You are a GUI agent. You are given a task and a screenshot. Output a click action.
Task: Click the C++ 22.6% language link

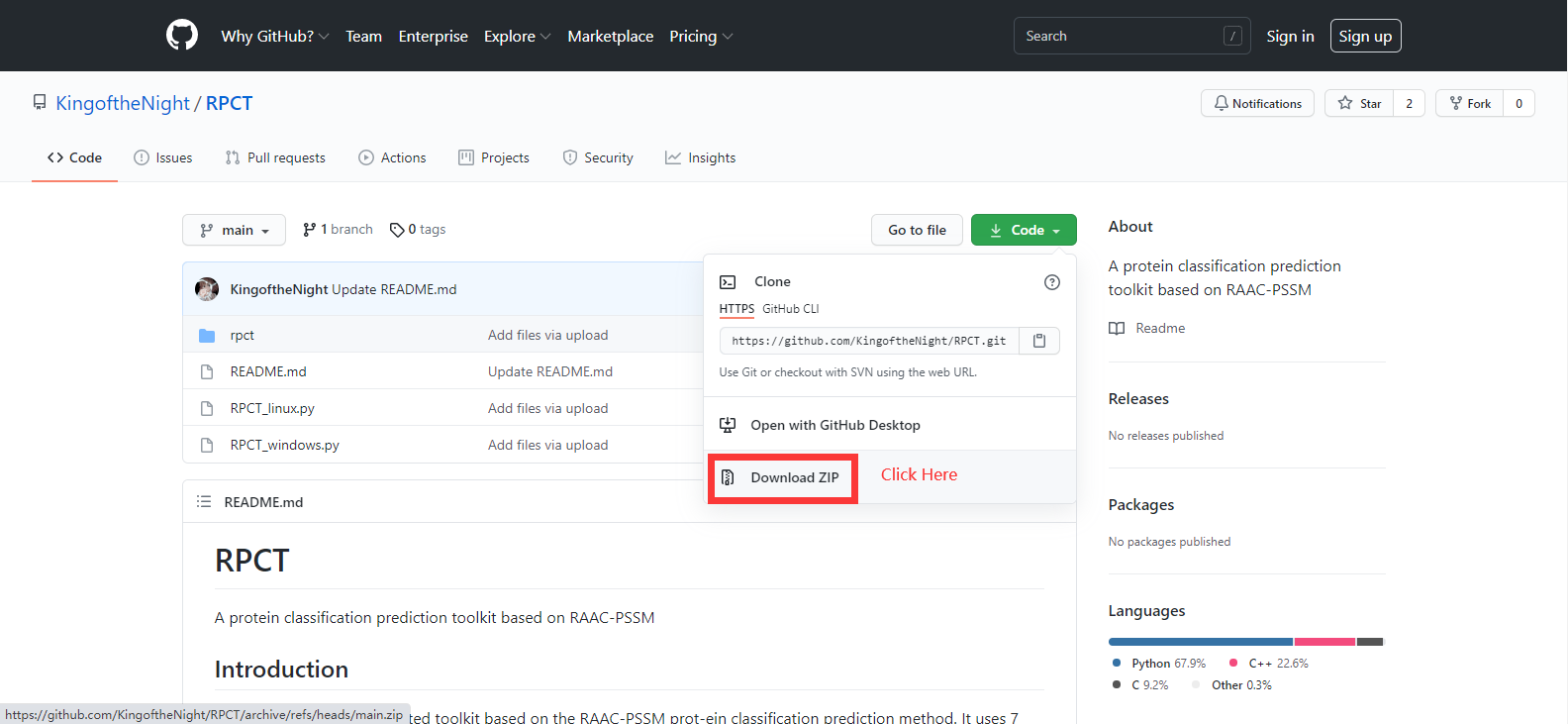click(1269, 664)
